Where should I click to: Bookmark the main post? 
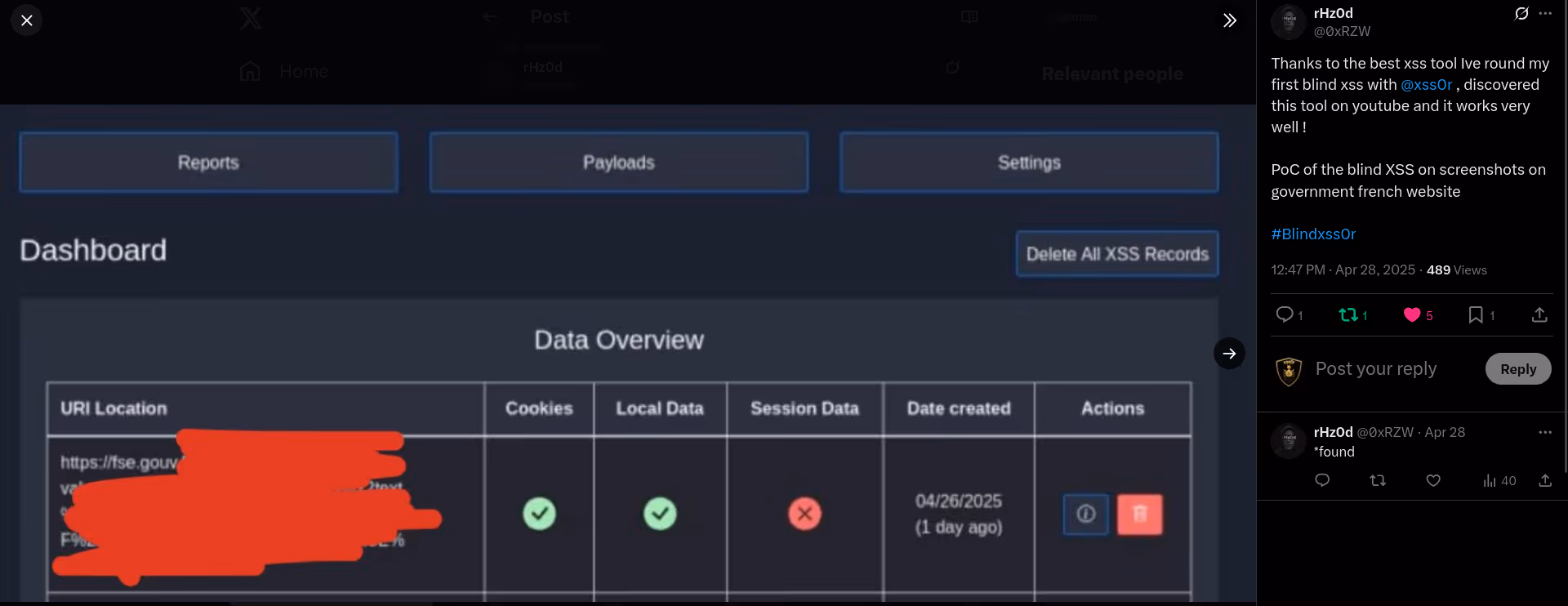(1476, 314)
